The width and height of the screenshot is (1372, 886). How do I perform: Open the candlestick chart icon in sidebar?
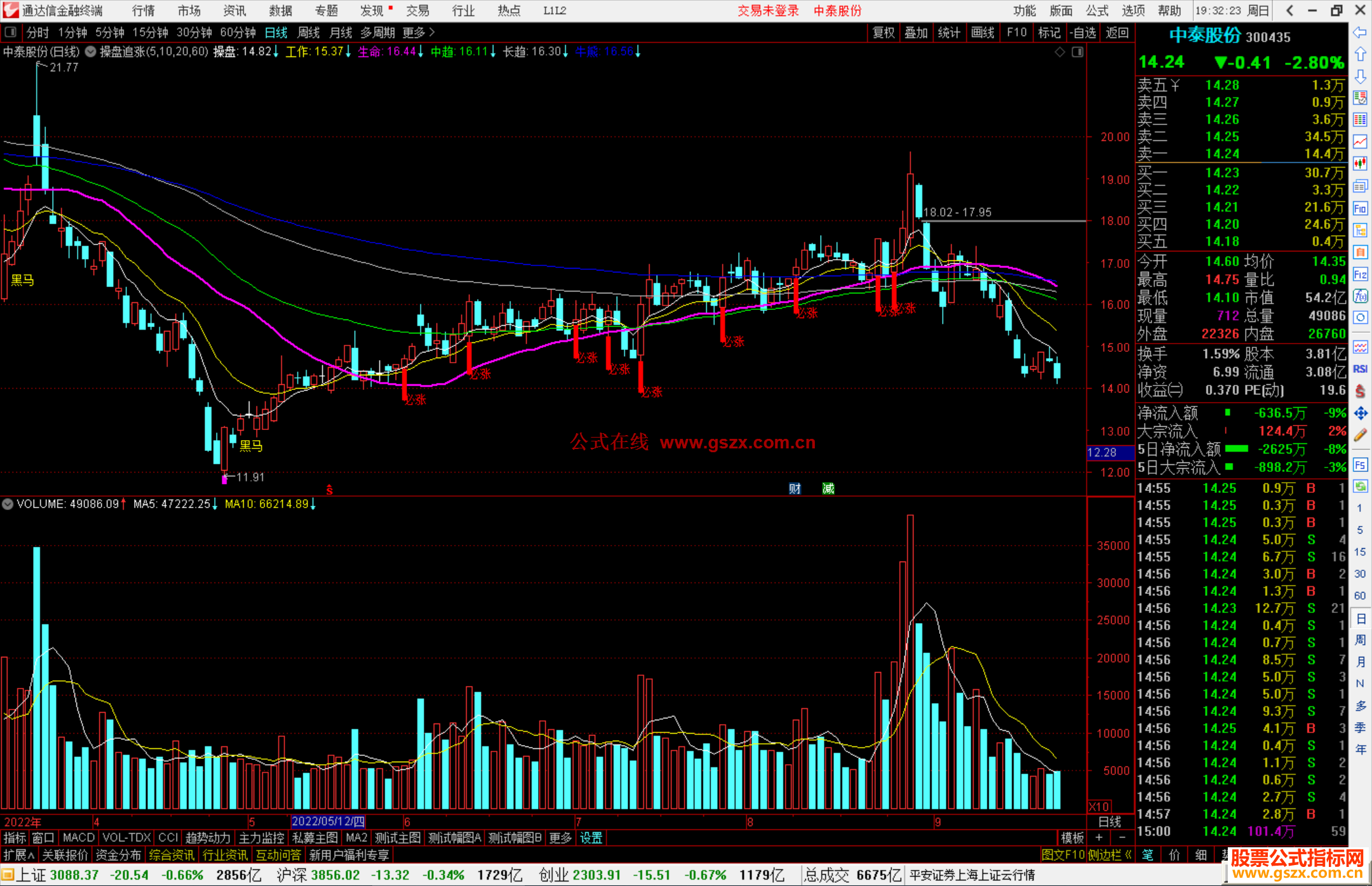[1360, 164]
